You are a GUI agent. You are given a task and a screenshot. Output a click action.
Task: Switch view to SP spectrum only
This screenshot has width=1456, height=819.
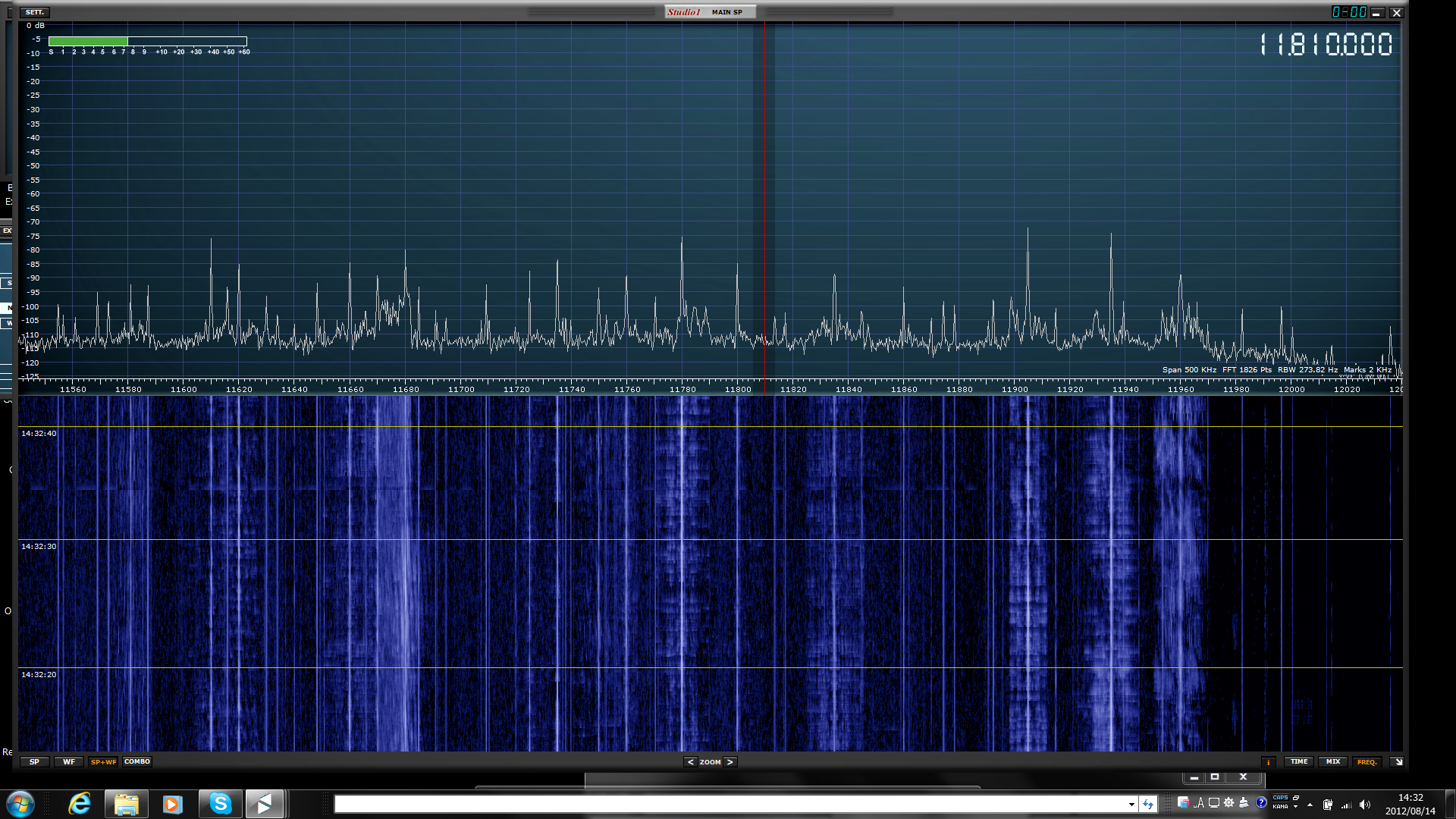[34, 761]
